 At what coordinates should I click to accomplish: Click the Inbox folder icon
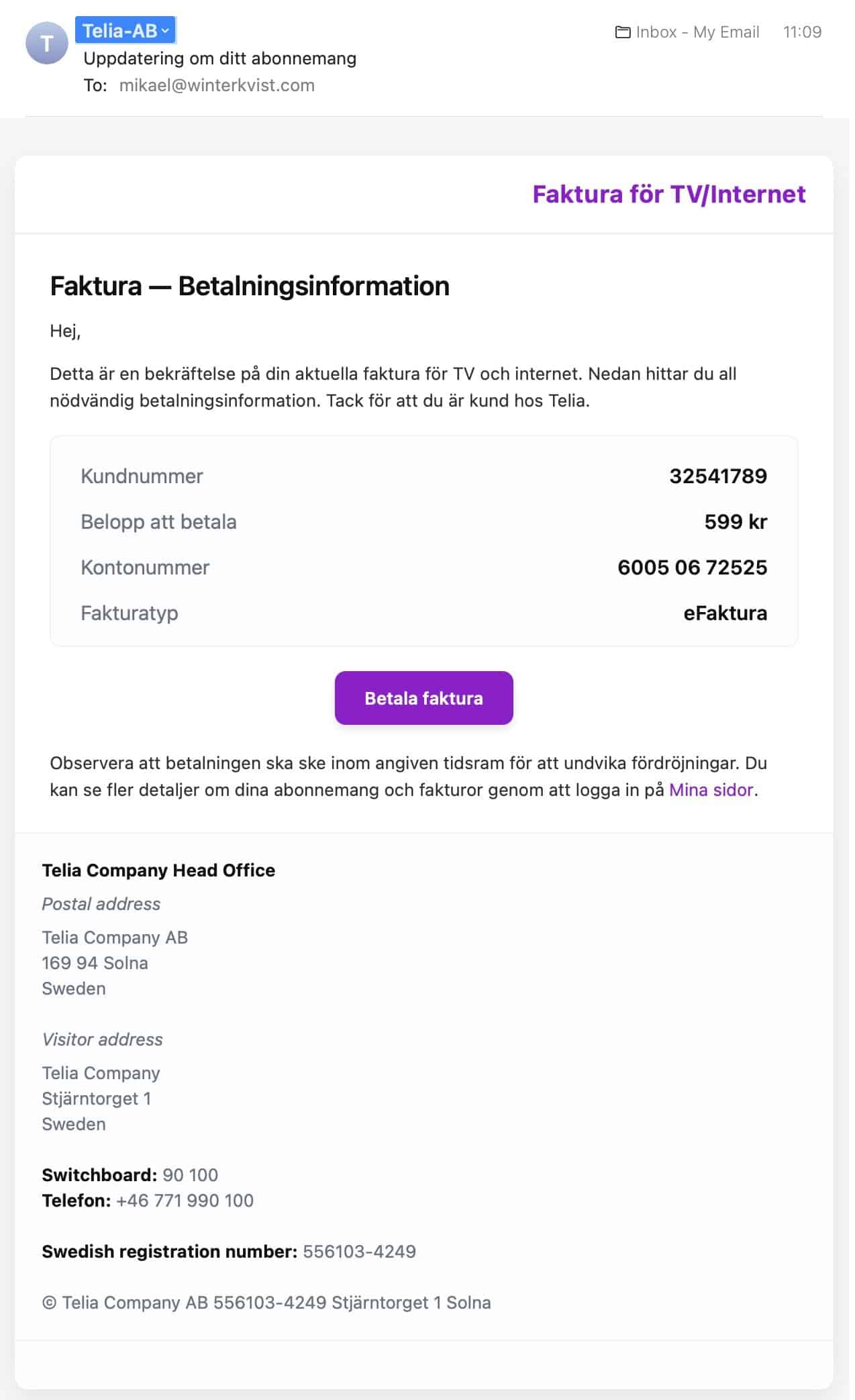[x=622, y=32]
